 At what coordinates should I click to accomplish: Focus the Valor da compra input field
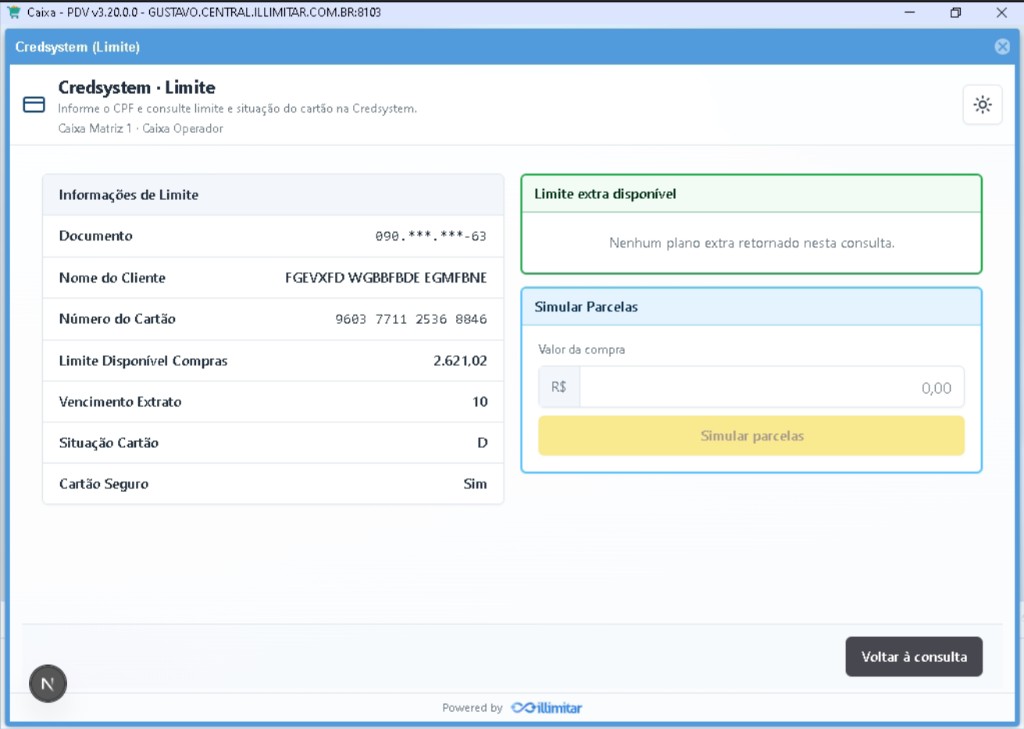(x=771, y=387)
